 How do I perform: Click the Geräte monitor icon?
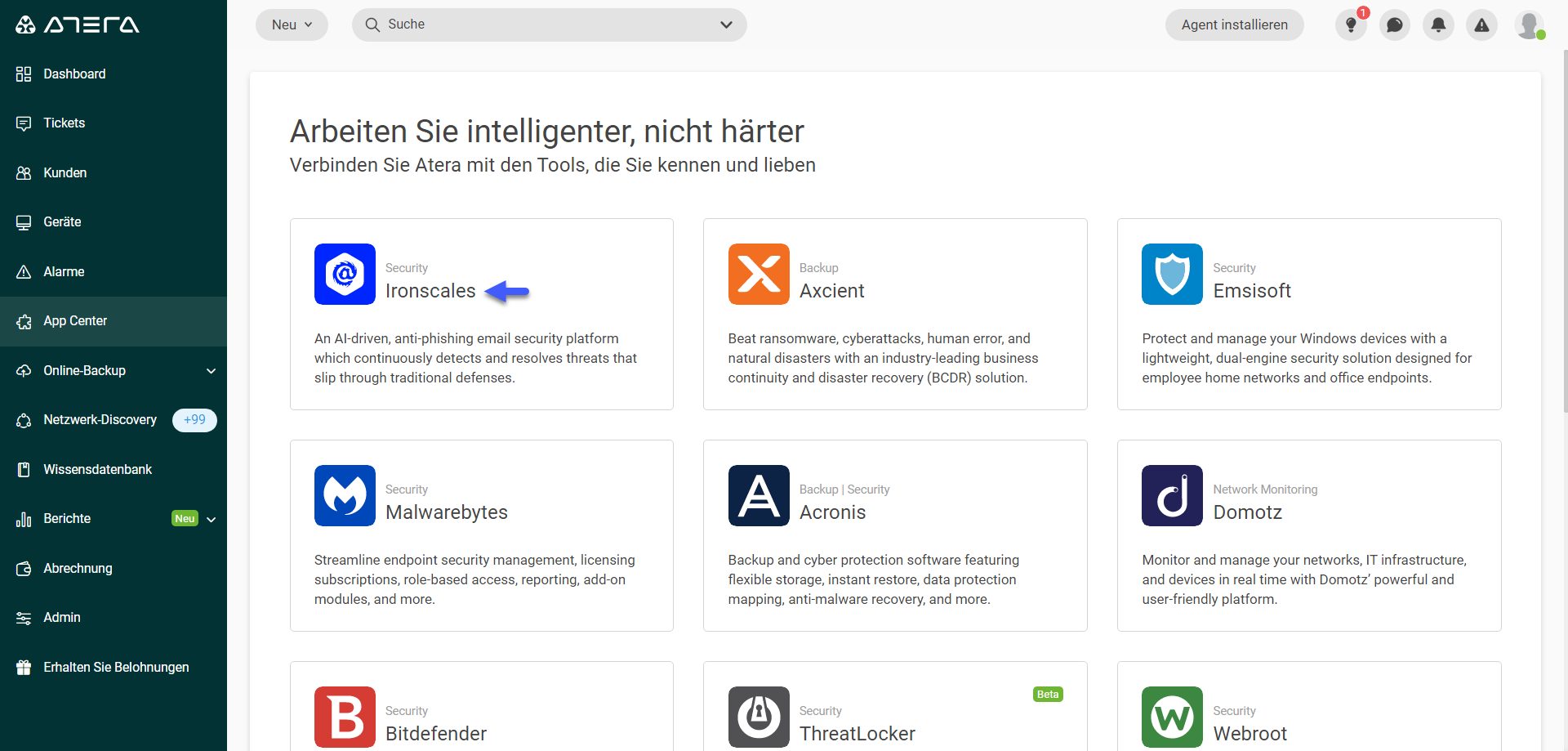(24, 222)
